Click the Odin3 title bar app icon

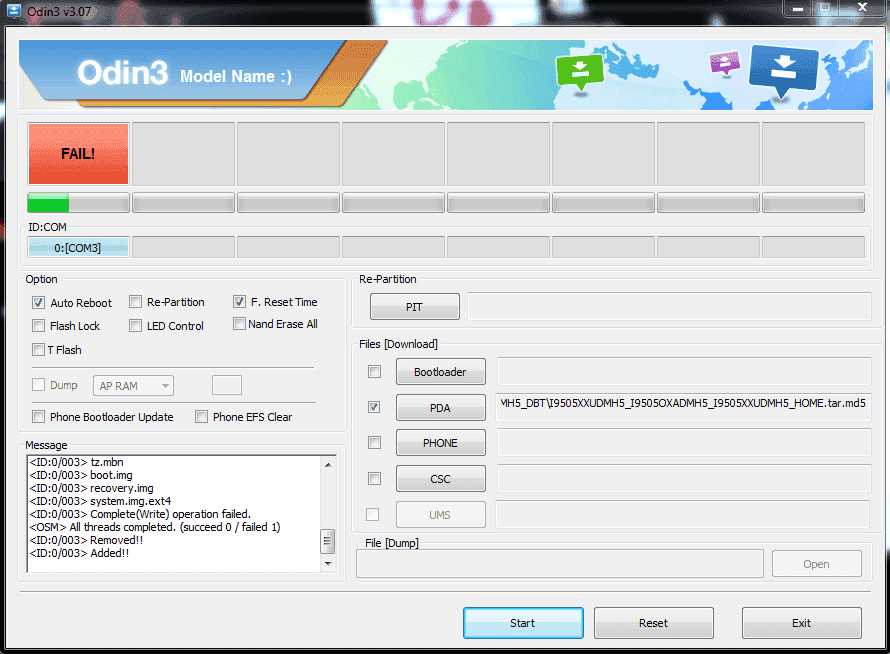point(14,10)
